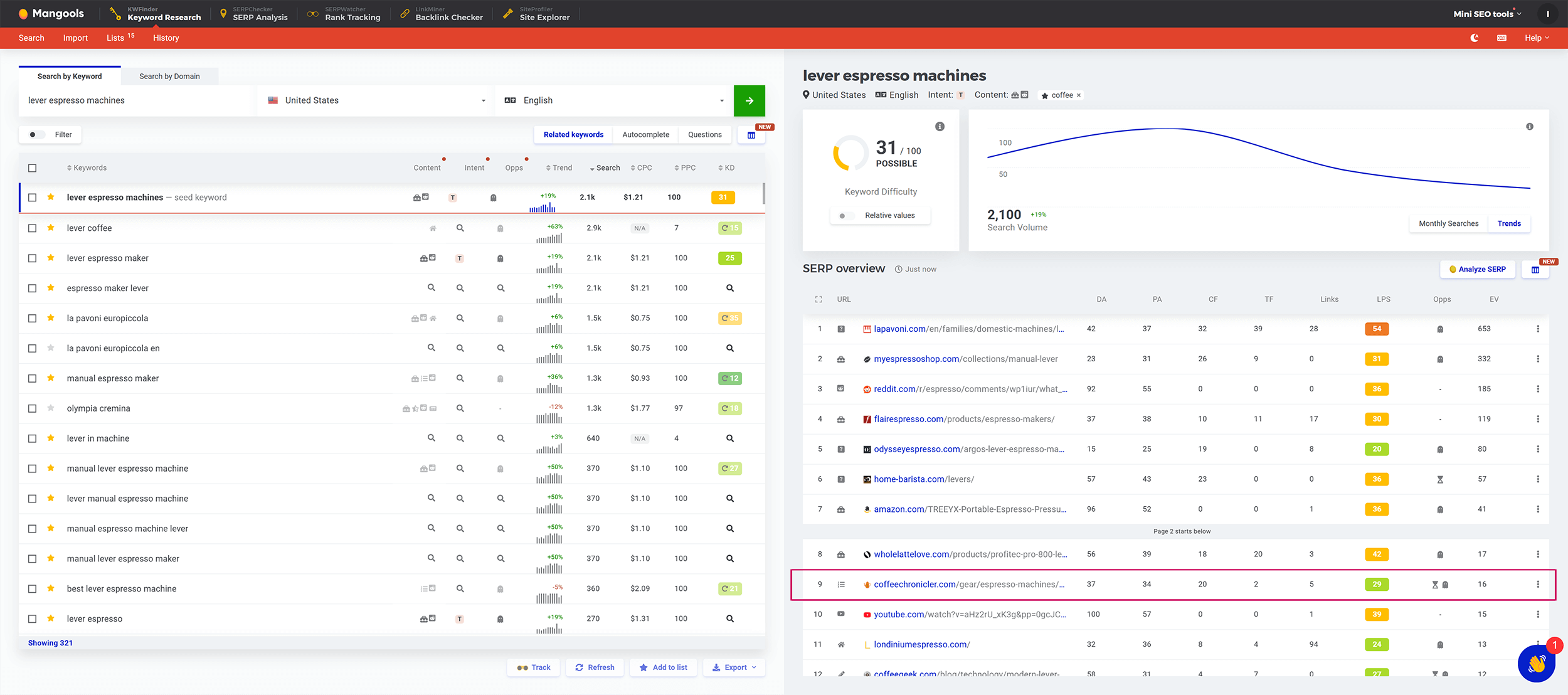Image resolution: width=1568 pixels, height=695 pixels.
Task: Click user avatar icon top right
Action: coord(1548,14)
